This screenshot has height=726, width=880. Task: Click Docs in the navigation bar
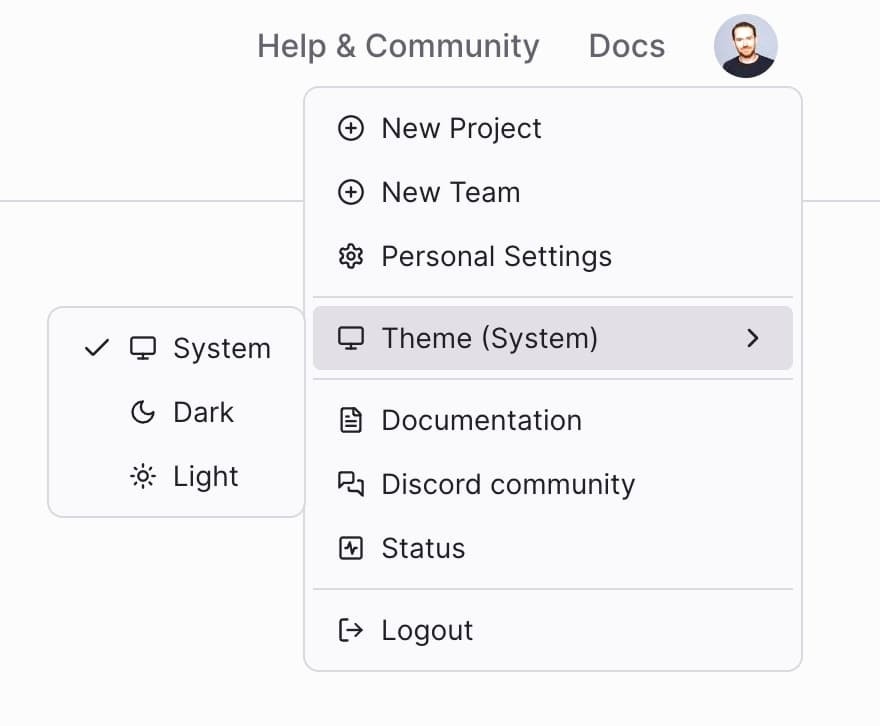[627, 45]
